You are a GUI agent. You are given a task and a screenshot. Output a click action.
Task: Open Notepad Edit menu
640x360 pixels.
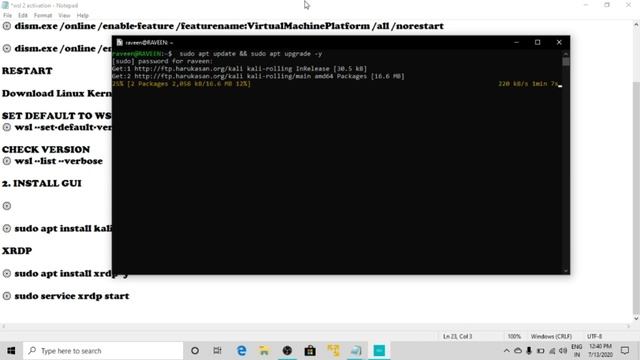tap(23, 16)
